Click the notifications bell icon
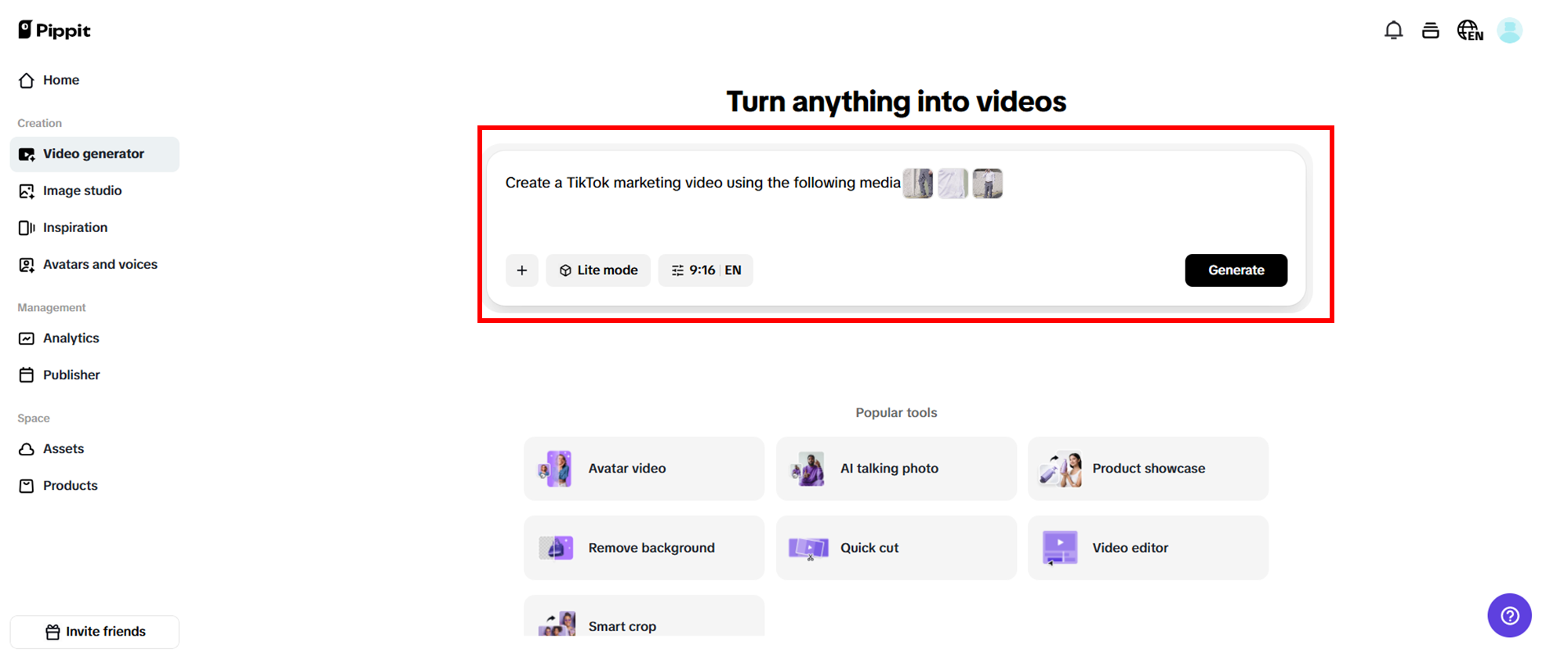Image resolution: width=1568 pixels, height=667 pixels. [1393, 31]
